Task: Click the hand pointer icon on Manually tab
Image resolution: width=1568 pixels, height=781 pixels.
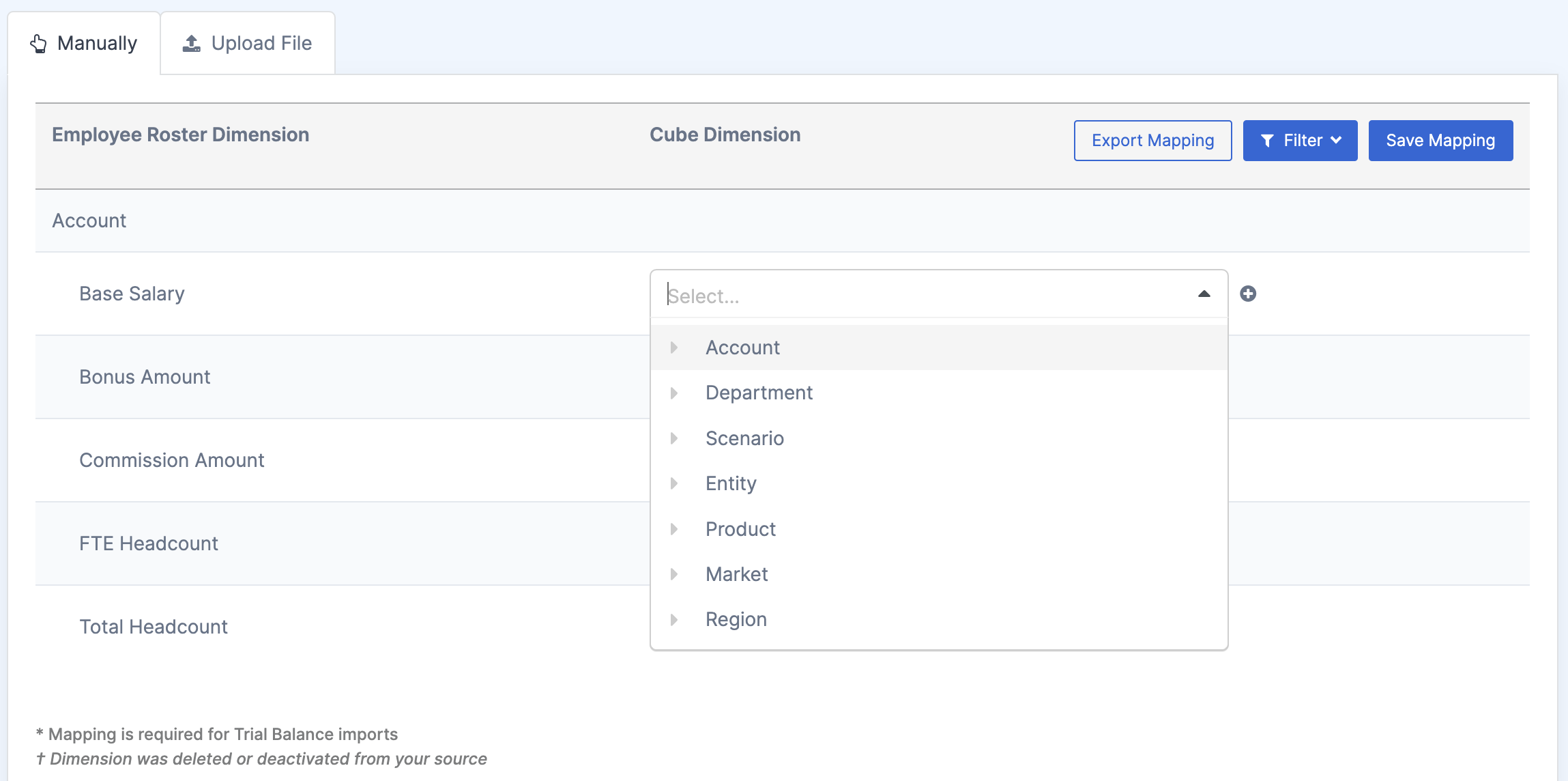Action: pos(38,44)
